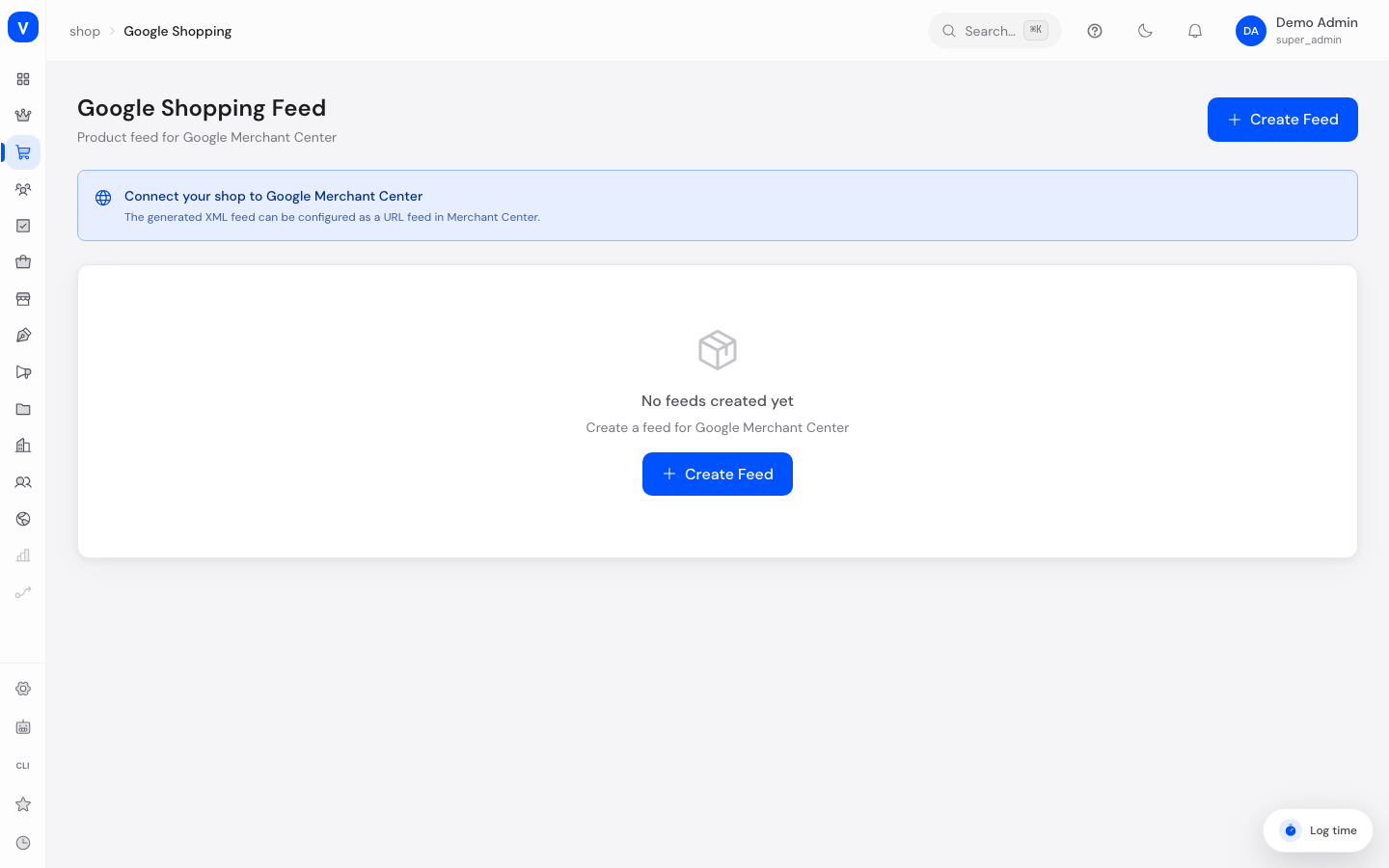Open the megaphone icon in sidebar

click(x=23, y=372)
